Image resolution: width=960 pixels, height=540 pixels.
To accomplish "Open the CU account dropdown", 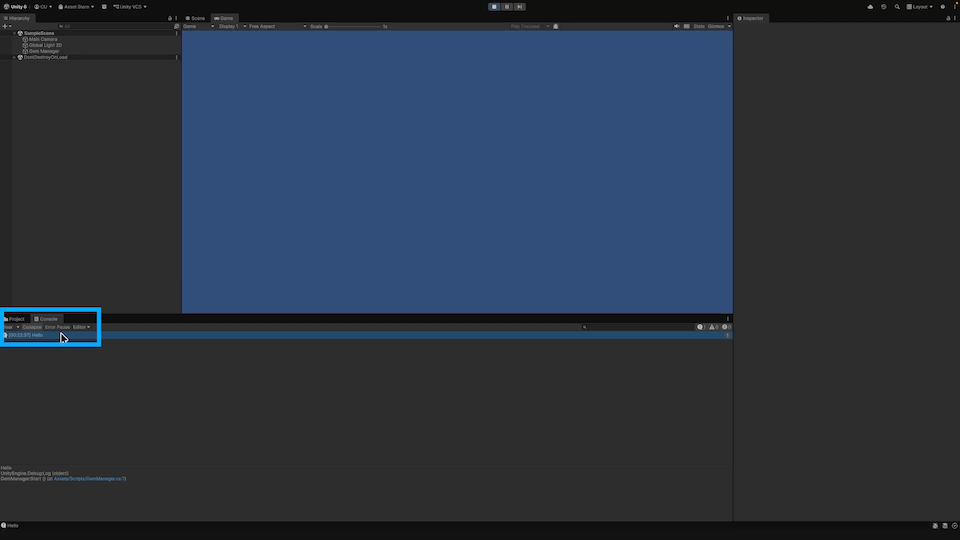I will point(43,7).
